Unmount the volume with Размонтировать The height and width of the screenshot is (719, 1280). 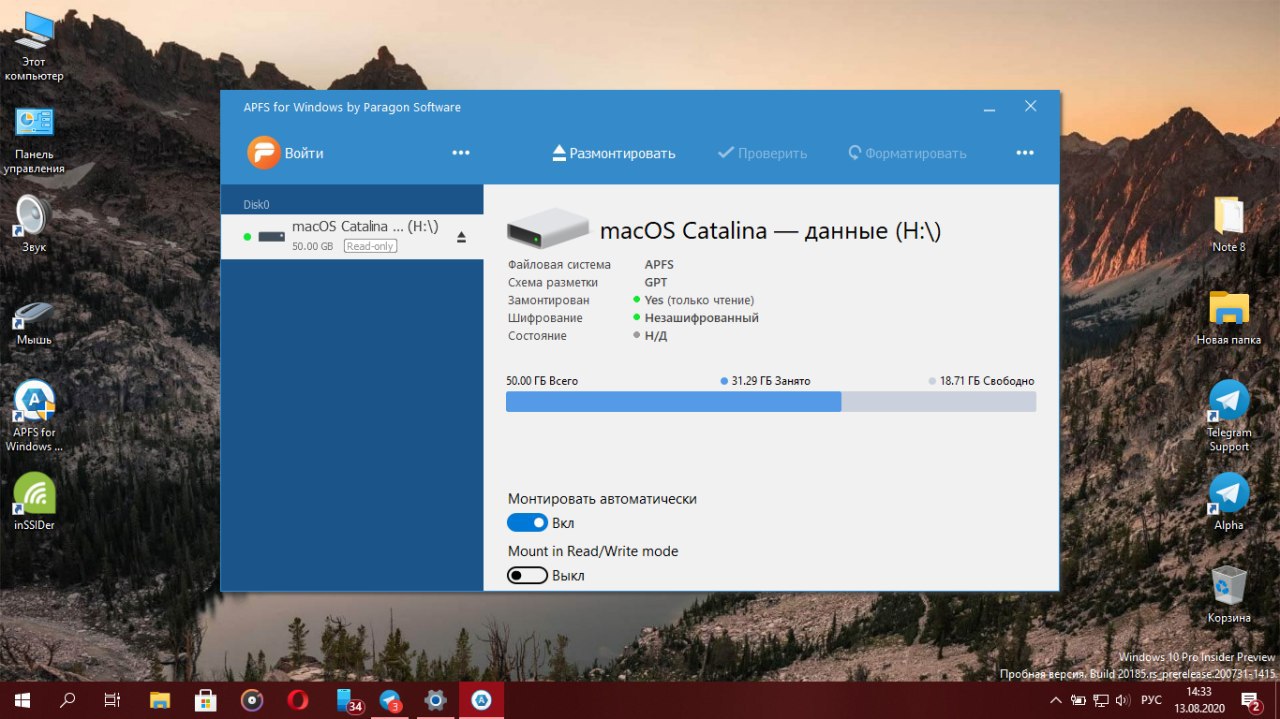[x=614, y=153]
